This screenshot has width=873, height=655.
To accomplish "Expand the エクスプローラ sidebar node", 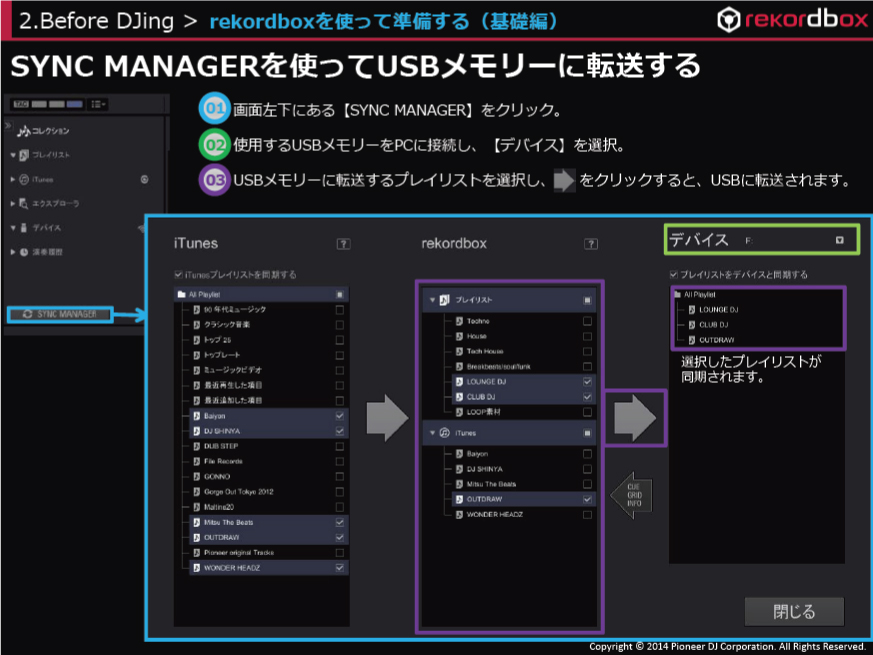I will point(13,203).
